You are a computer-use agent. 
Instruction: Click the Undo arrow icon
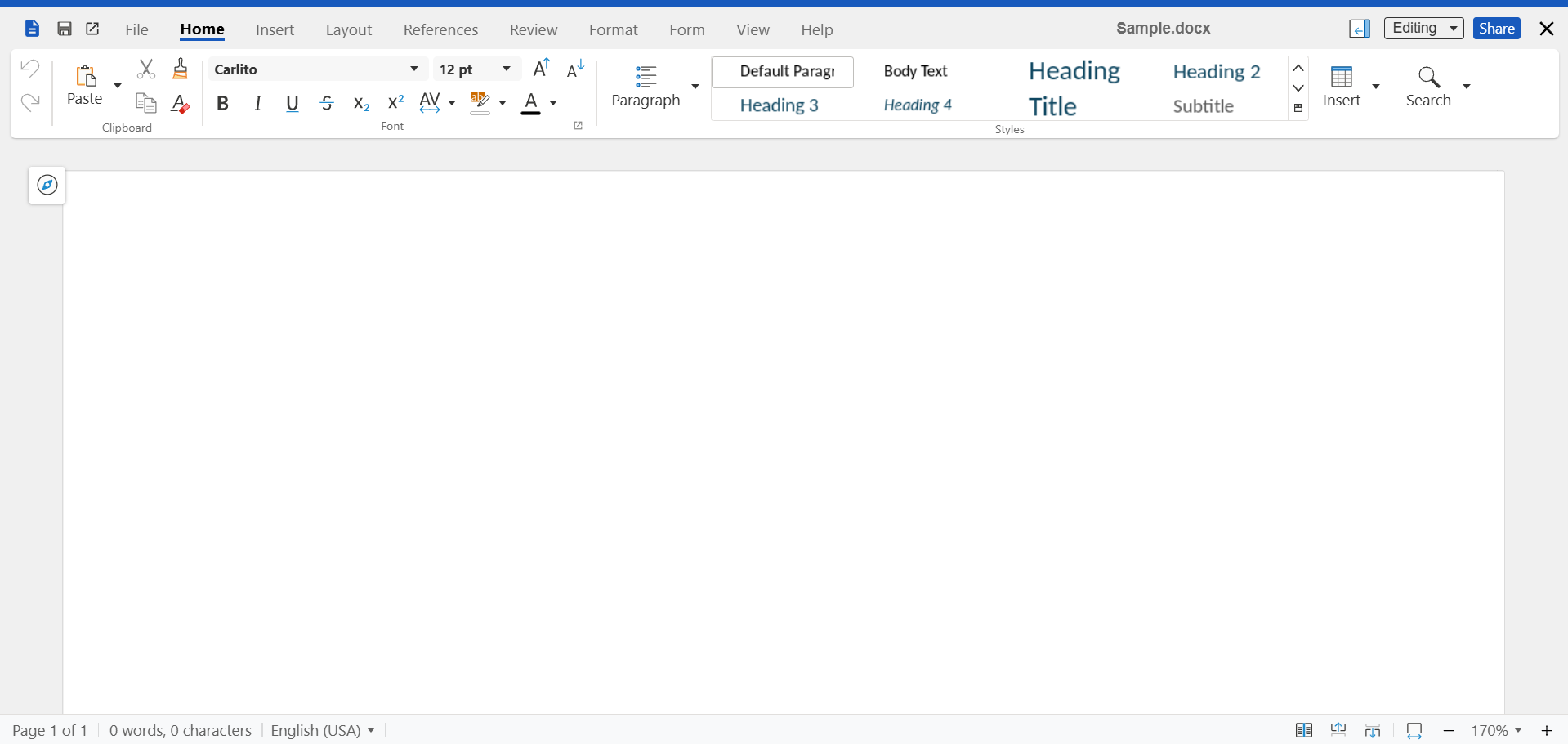tap(29, 68)
